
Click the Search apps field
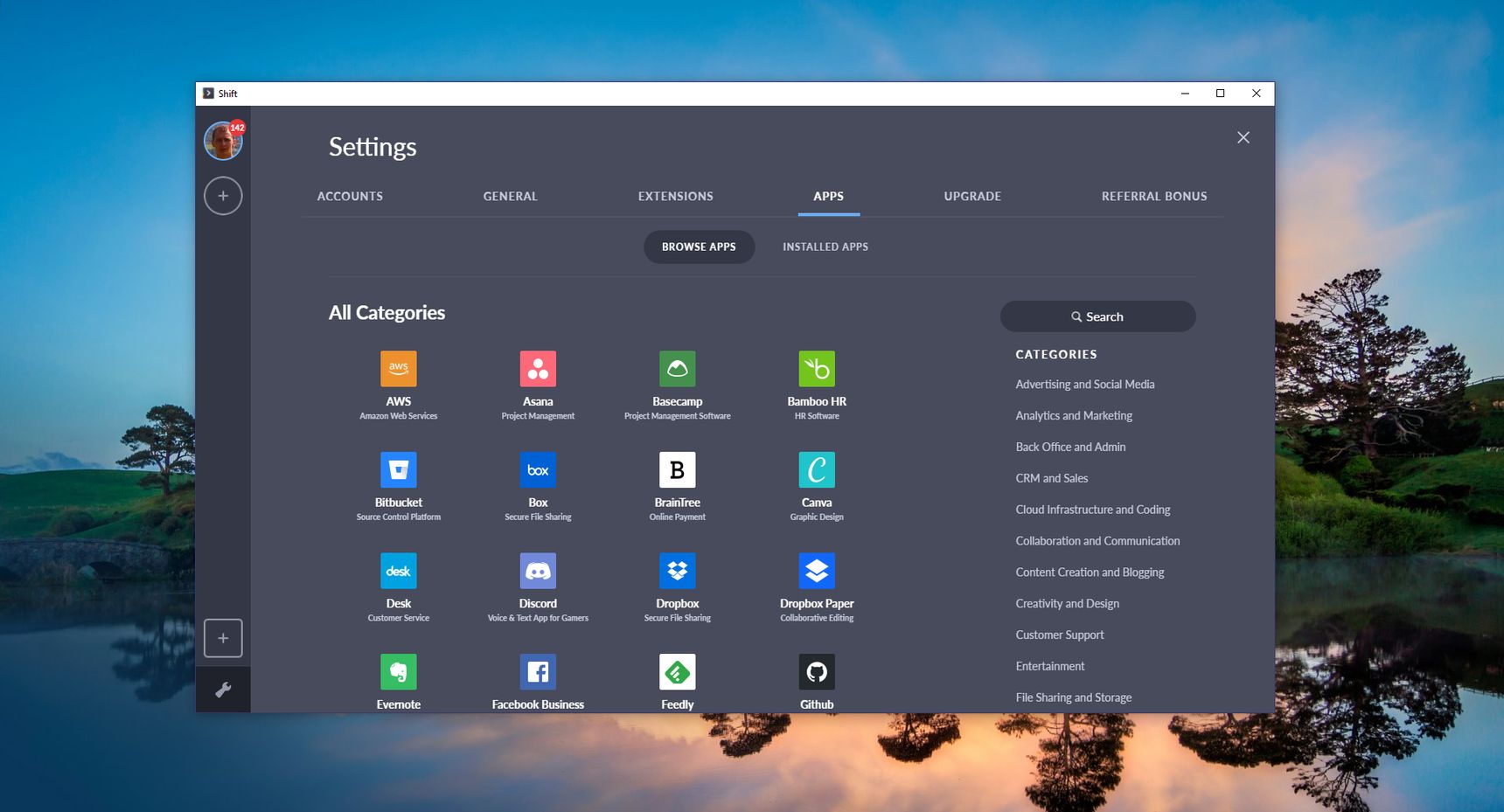1097,316
